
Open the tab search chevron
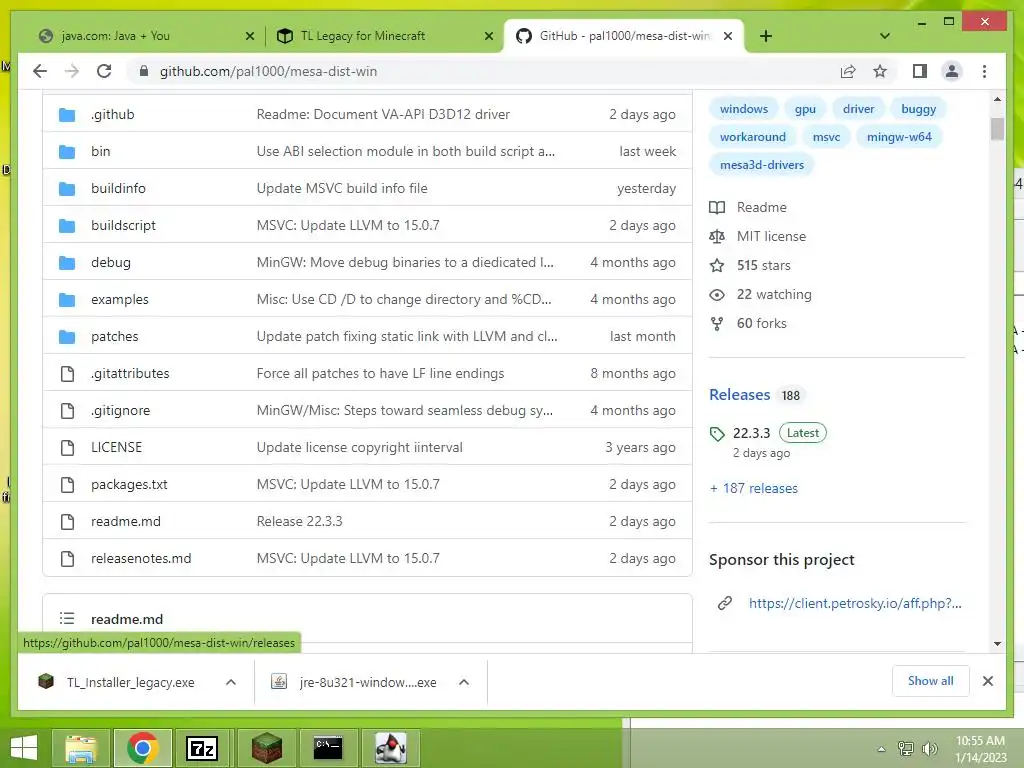pyautogui.click(x=885, y=36)
